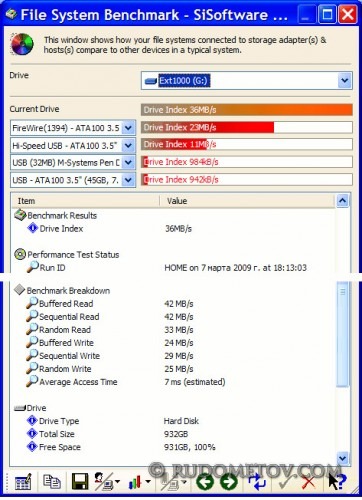Click the "33 MB/s" Random Read value
The width and height of the screenshot is (362, 500).
(179, 330)
